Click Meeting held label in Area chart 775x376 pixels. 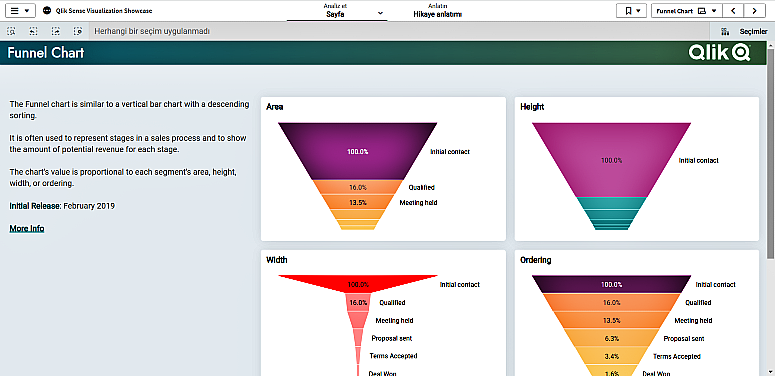tap(418, 202)
